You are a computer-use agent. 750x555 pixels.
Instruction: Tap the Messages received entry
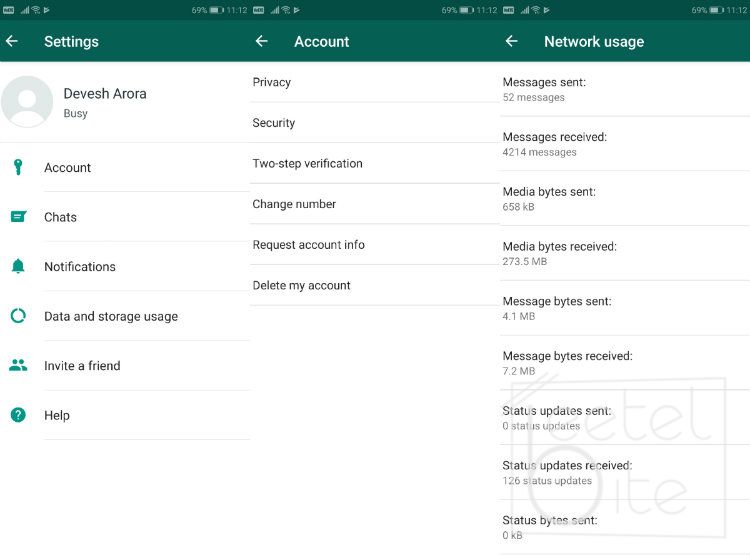[x=554, y=143]
